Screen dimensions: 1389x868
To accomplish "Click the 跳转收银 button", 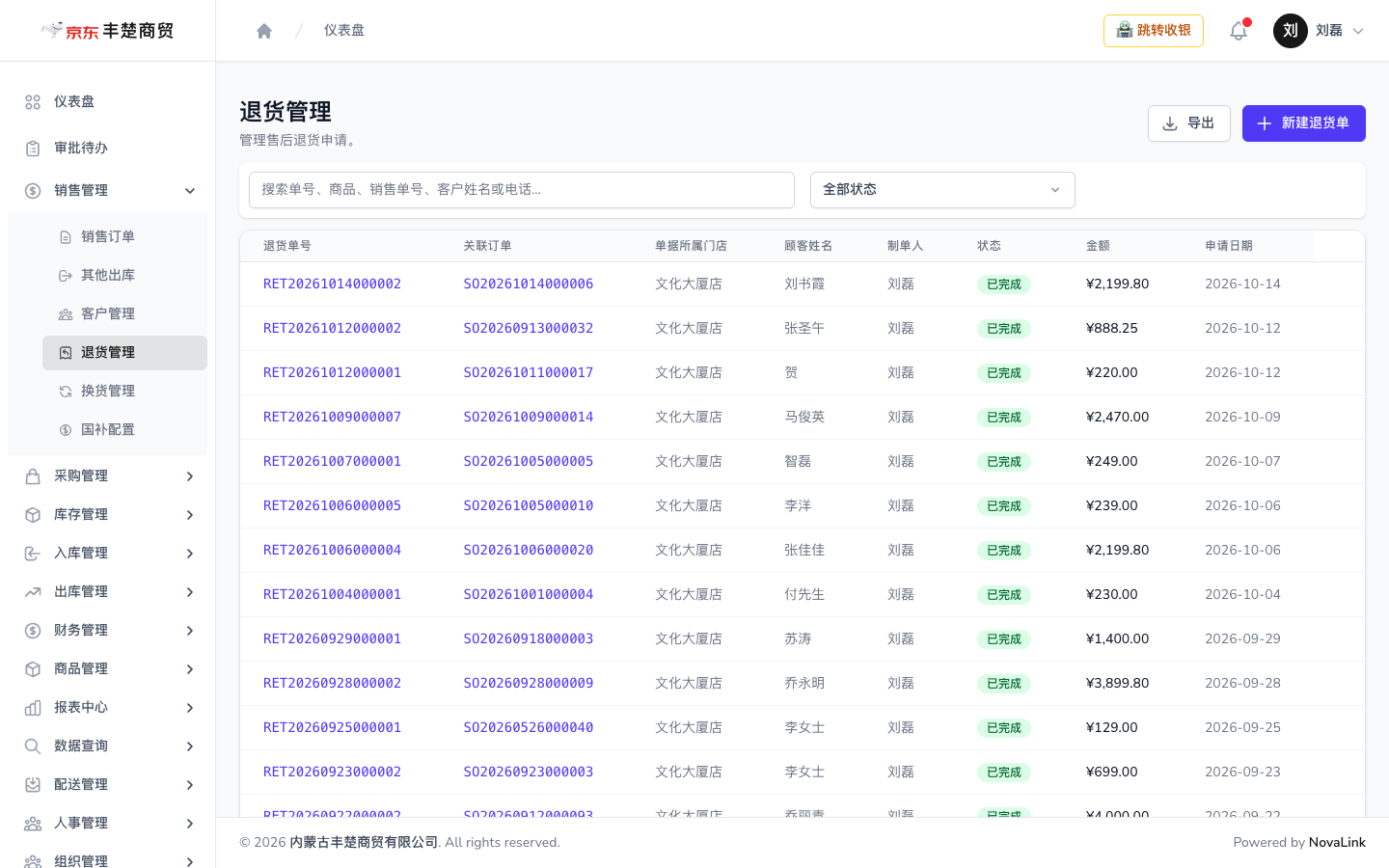I will (1154, 31).
